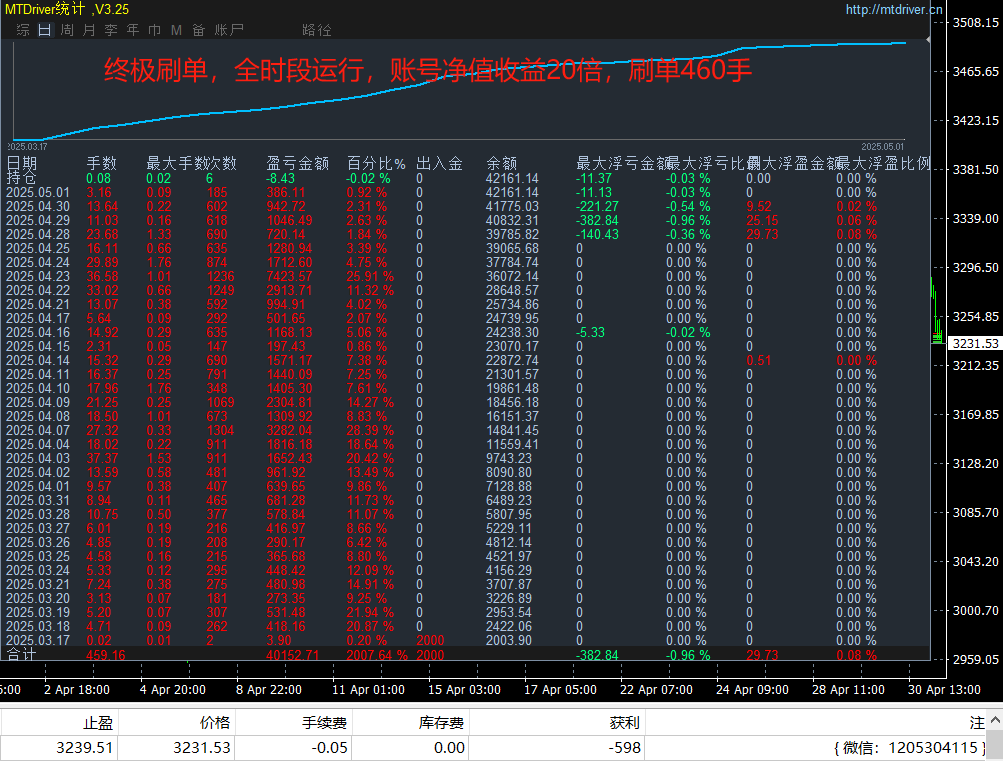This screenshot has width=1003, height=761.
Task: Click the 40152.71 total profit value
Action: tap(293, 655)
